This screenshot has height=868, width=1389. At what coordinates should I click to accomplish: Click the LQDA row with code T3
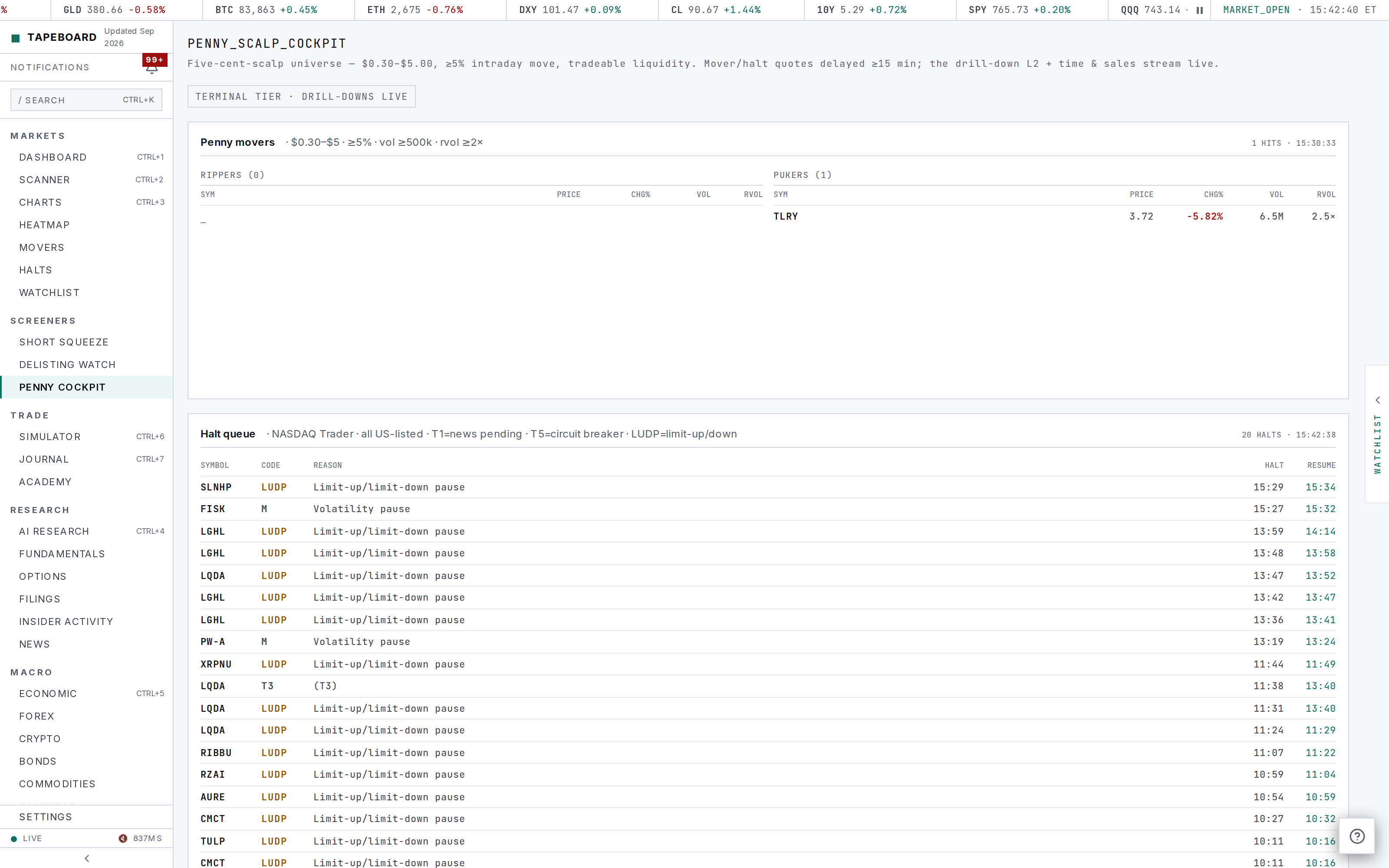click(768, 686)
